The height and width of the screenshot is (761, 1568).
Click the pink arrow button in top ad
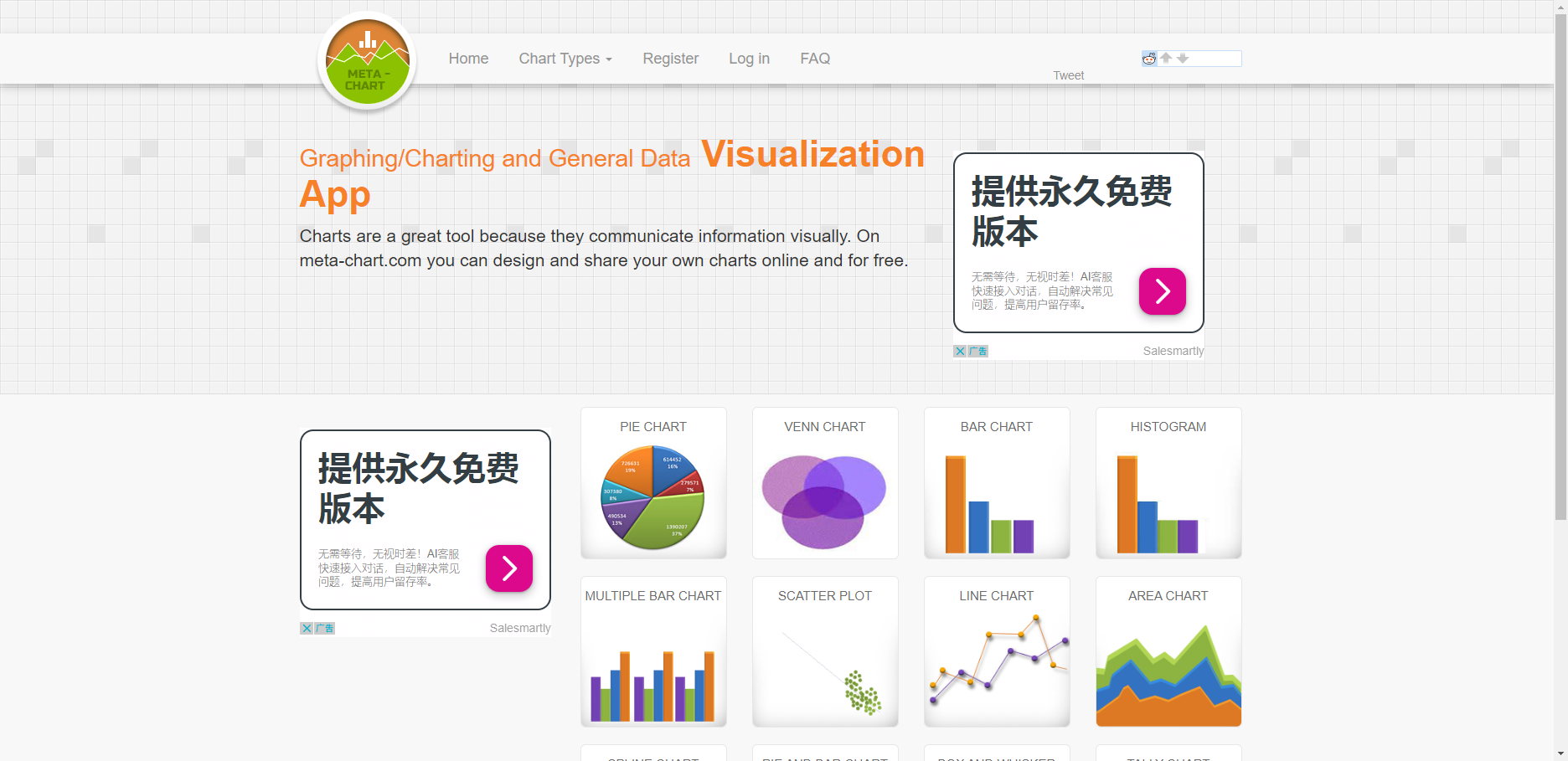click(x=1162, y=291)
